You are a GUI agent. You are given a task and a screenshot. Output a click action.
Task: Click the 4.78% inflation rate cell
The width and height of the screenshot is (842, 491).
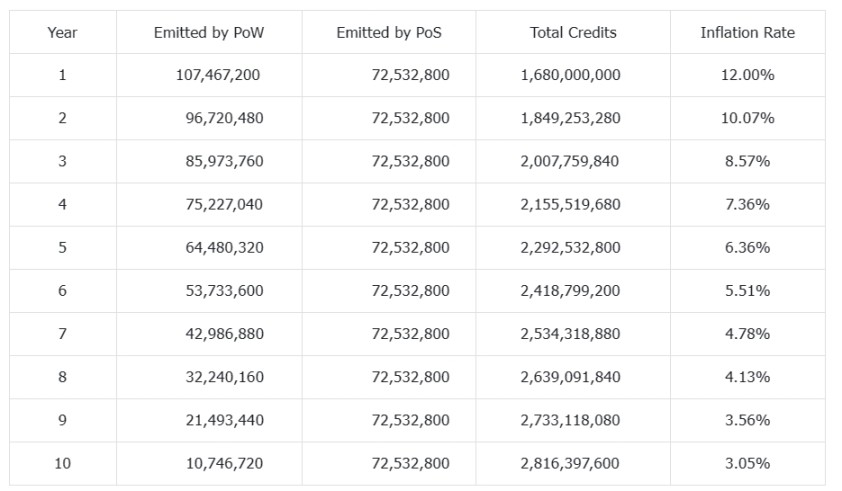pos(747,334)
